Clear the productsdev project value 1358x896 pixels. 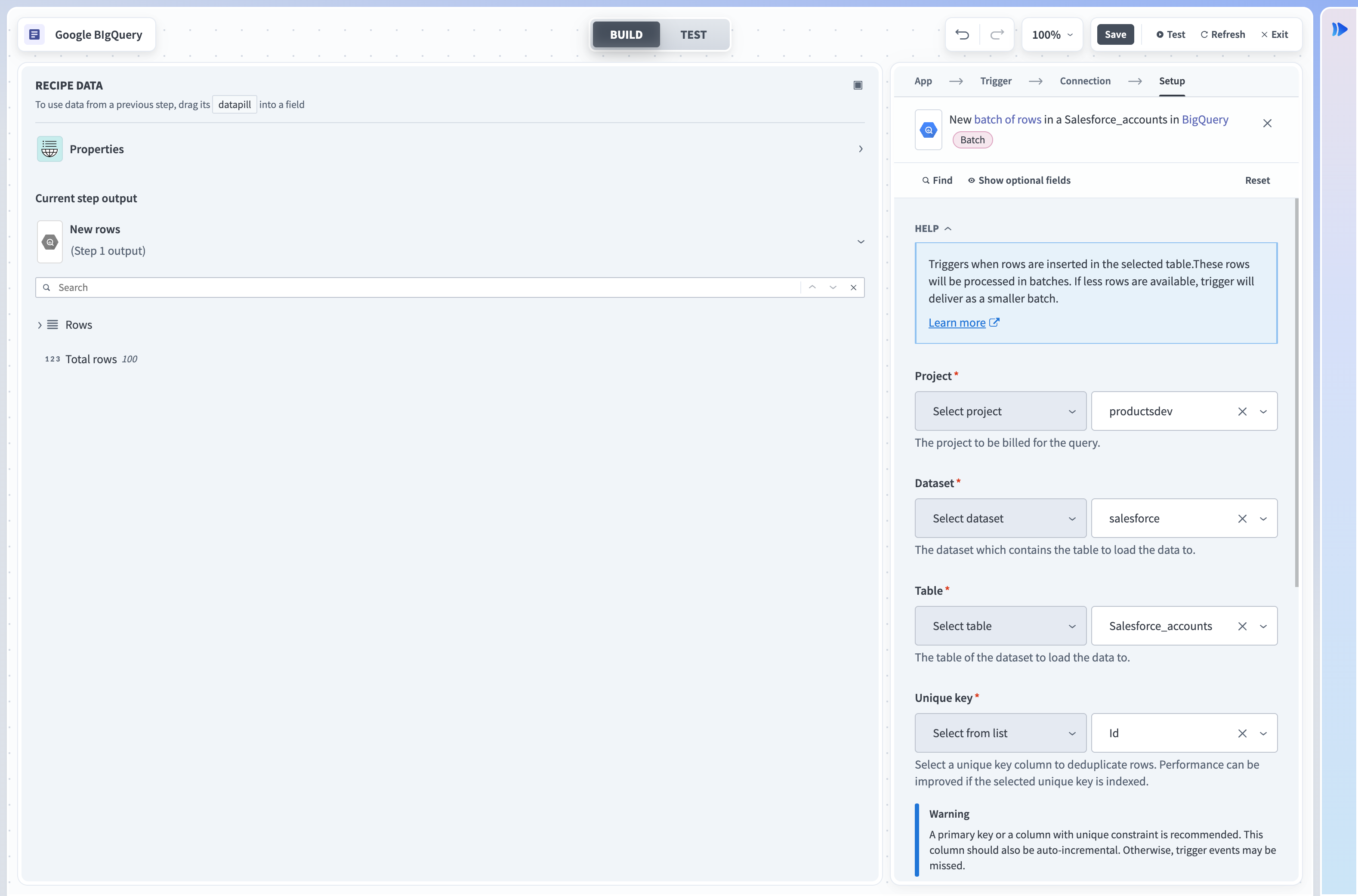pos(1241,411)
